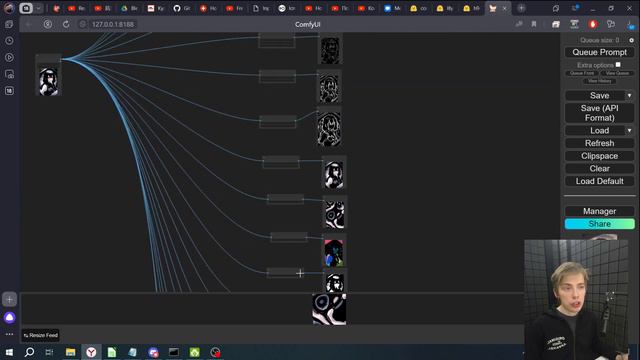Open green house app on taskbar
This screenshot has width=640, height=360.
[x=195, y=352]
